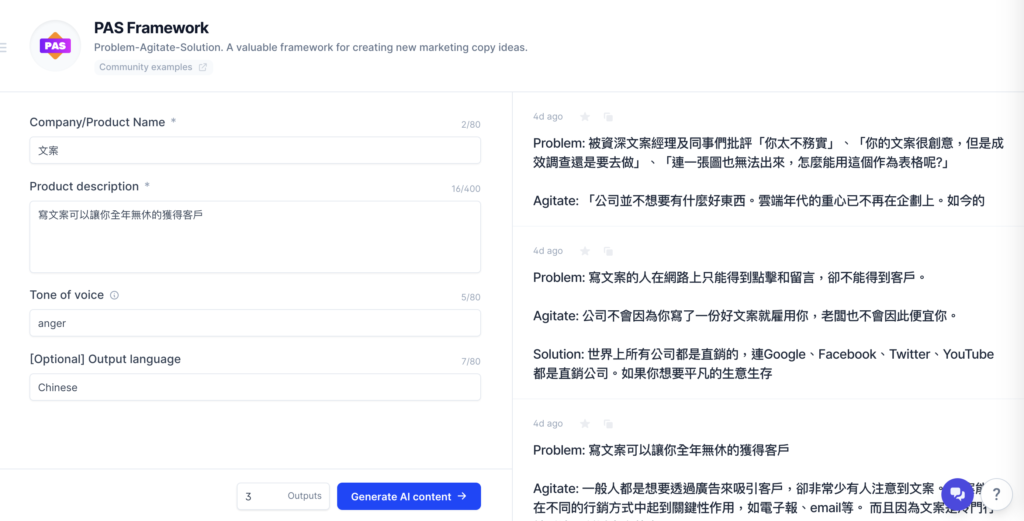Focus the Company/Product Name field

point(255,150)
